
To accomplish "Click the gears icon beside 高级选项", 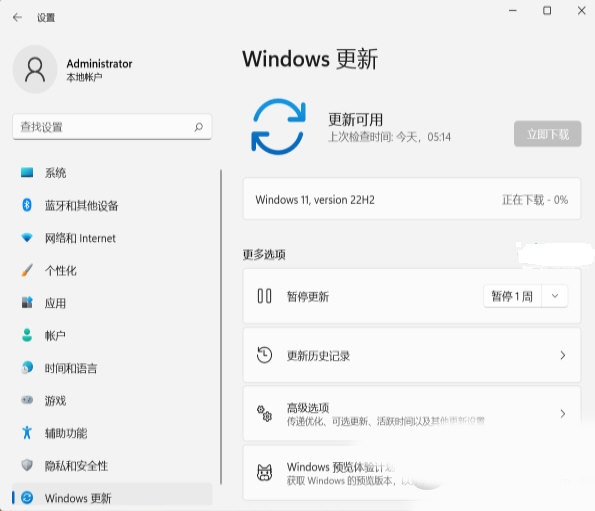I will (x=264, y=414).
